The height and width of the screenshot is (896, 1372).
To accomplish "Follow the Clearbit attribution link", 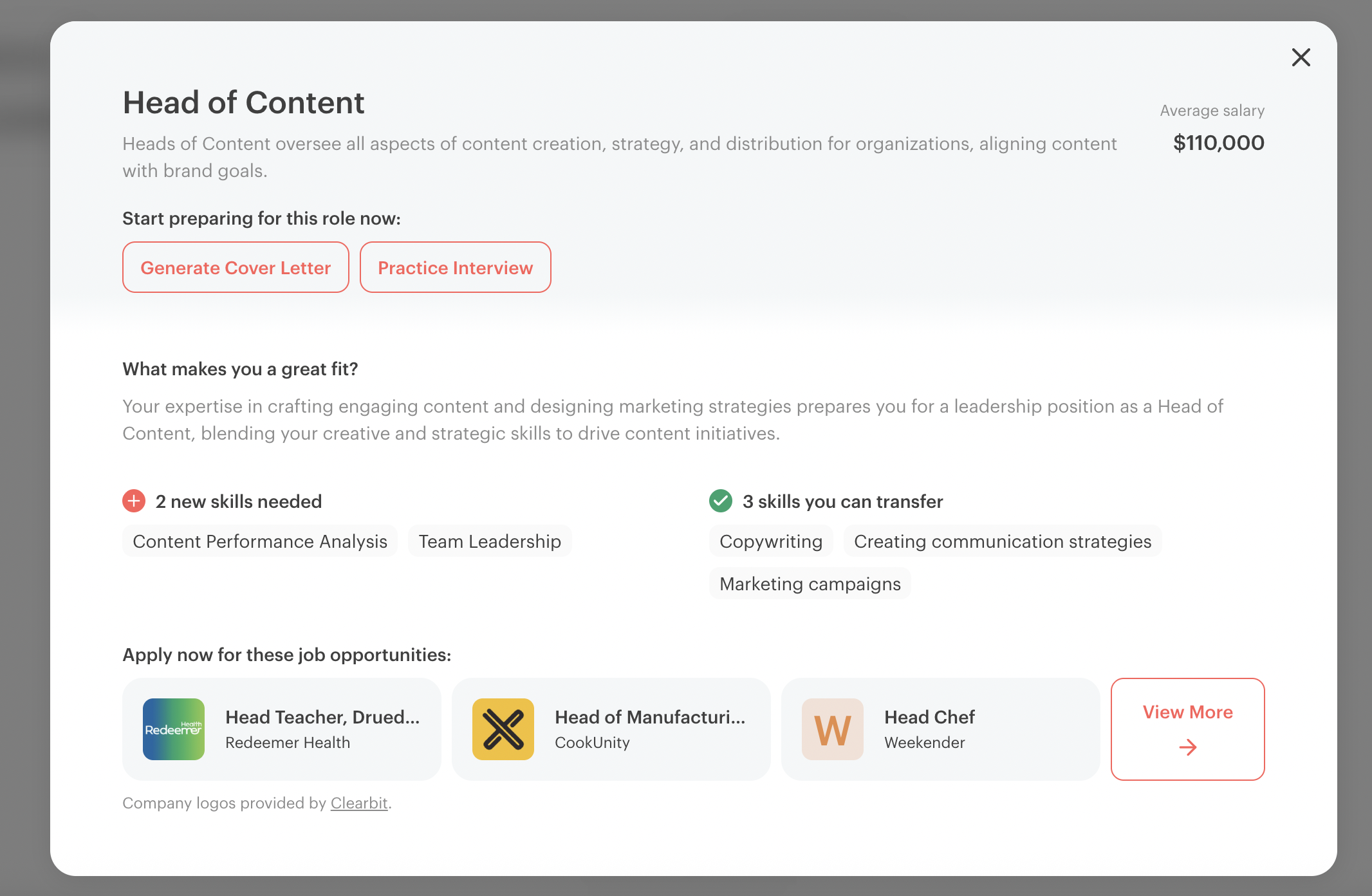I will coord(359,803).
